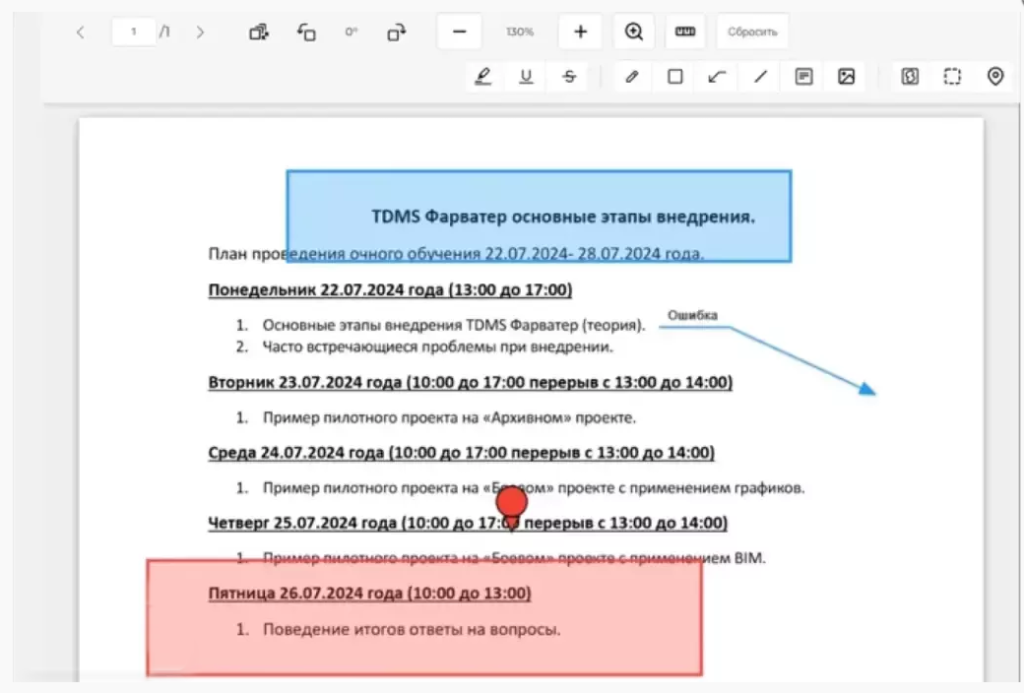
Task: Rotate the document counterclockwise
Action: tap(307, 32)
